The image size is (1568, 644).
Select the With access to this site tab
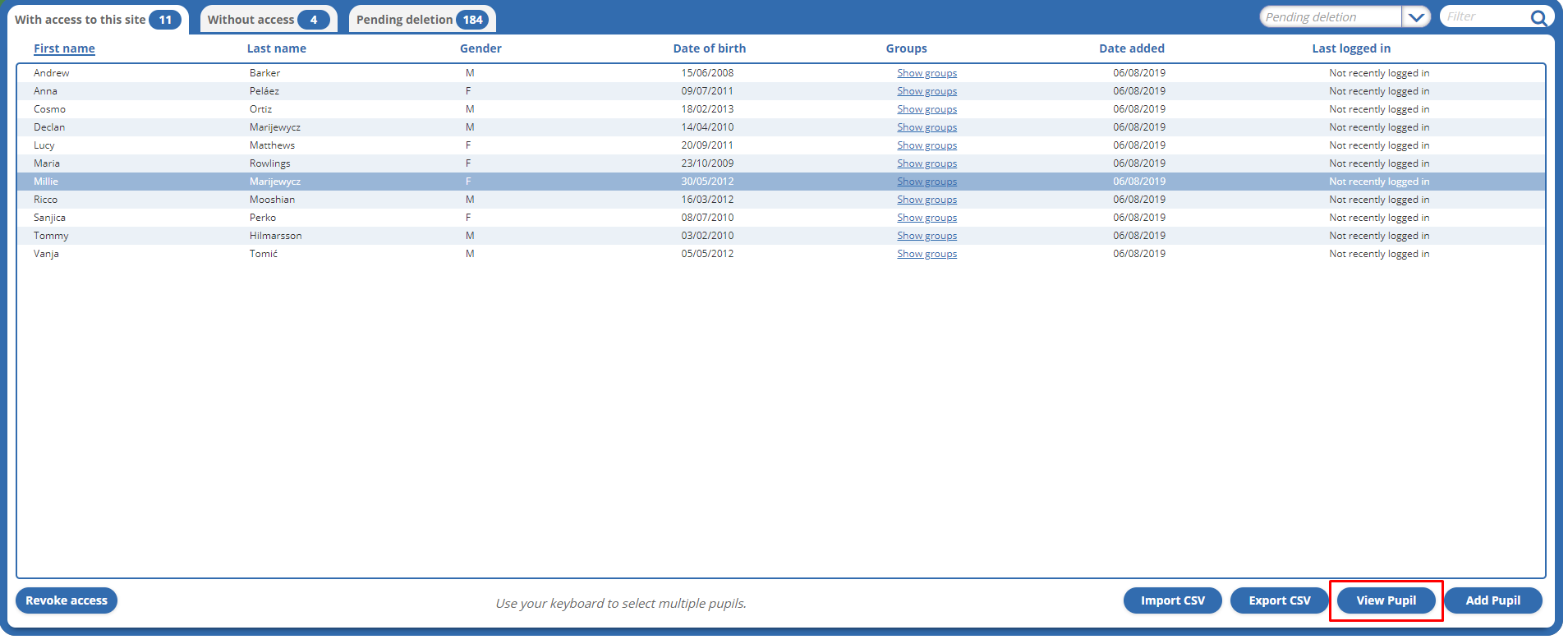[98, 20]
